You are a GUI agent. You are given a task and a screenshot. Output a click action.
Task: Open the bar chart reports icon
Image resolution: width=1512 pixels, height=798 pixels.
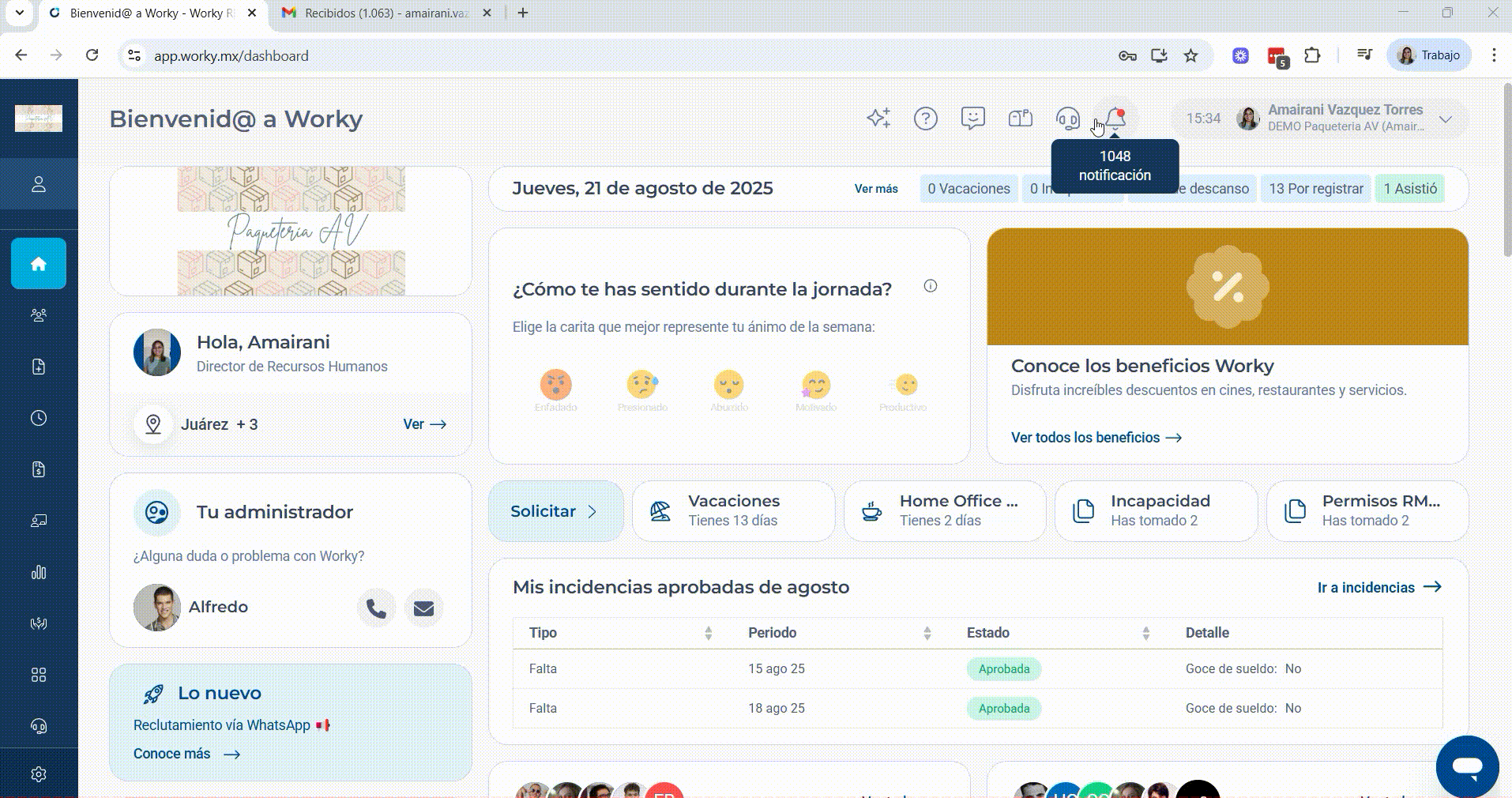pos(39,572)
